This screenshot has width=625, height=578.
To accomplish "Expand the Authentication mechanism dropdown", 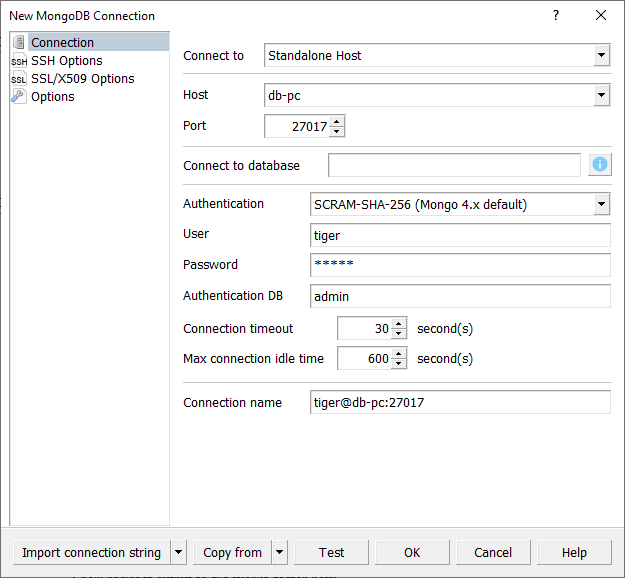I will click(x=601, y=205).
